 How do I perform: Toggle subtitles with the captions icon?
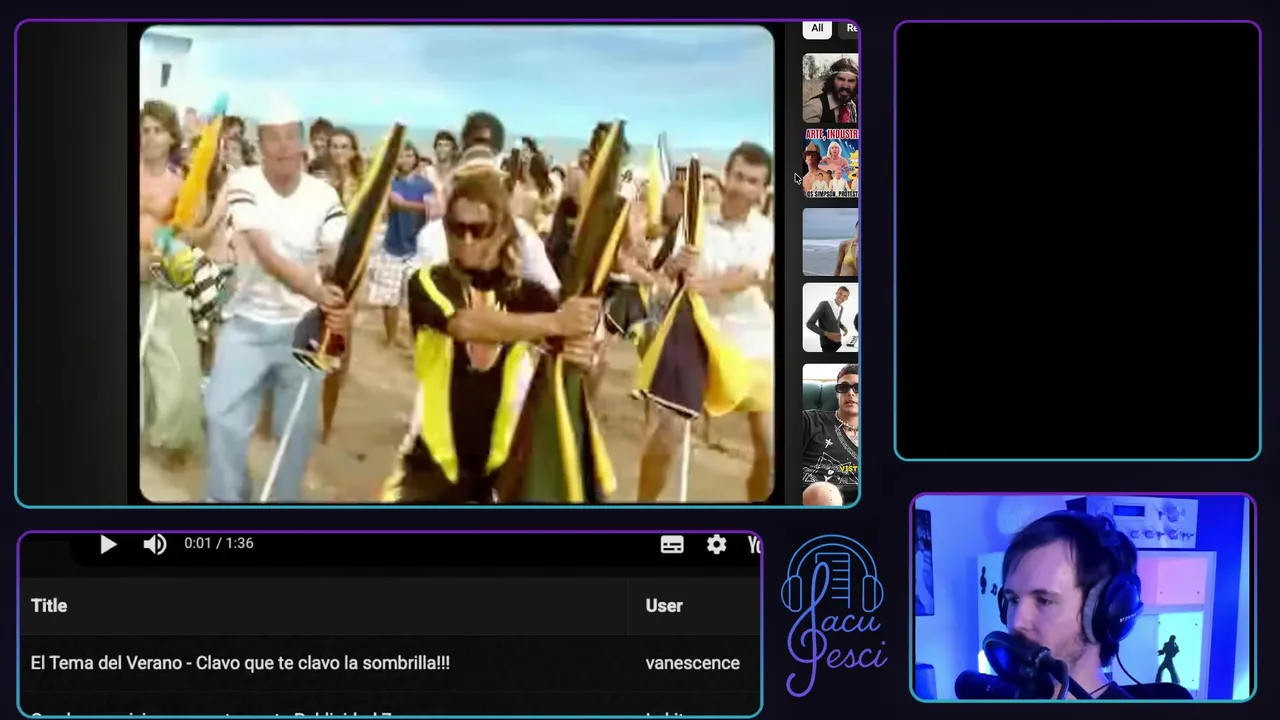[672, 544]
